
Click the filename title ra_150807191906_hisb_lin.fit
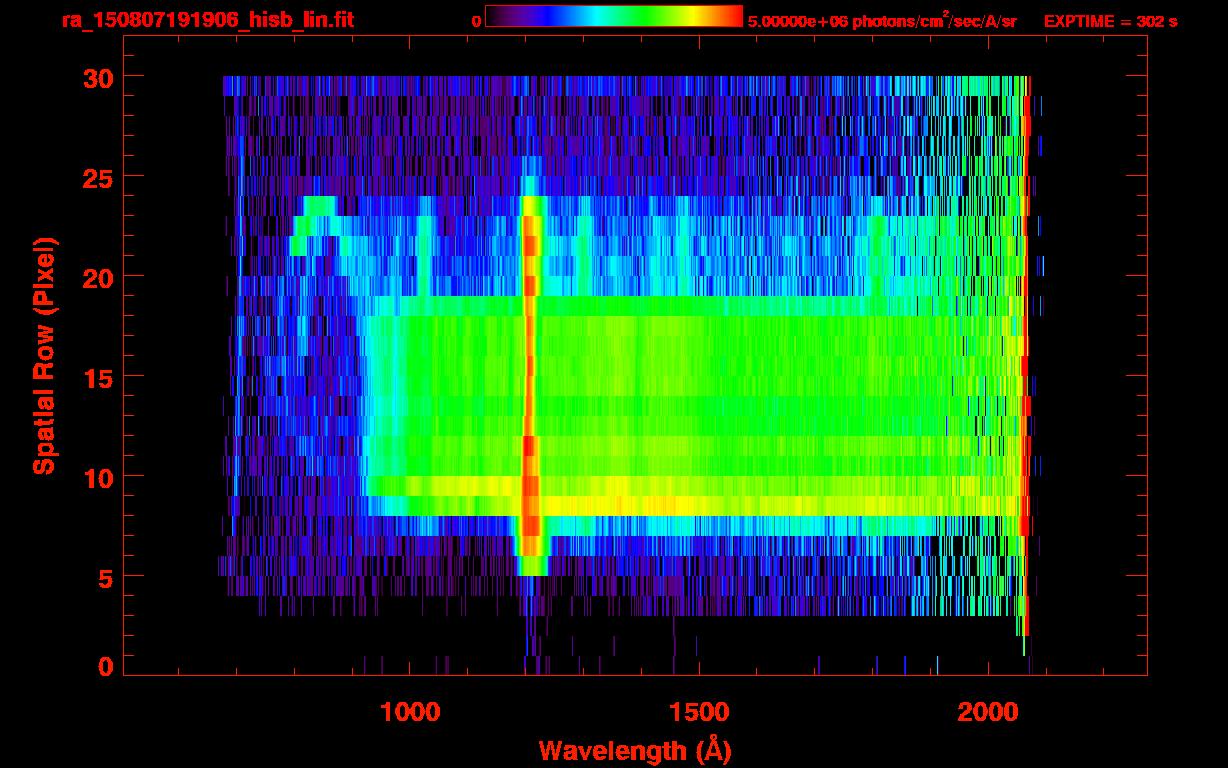click(x=207, y=20)
